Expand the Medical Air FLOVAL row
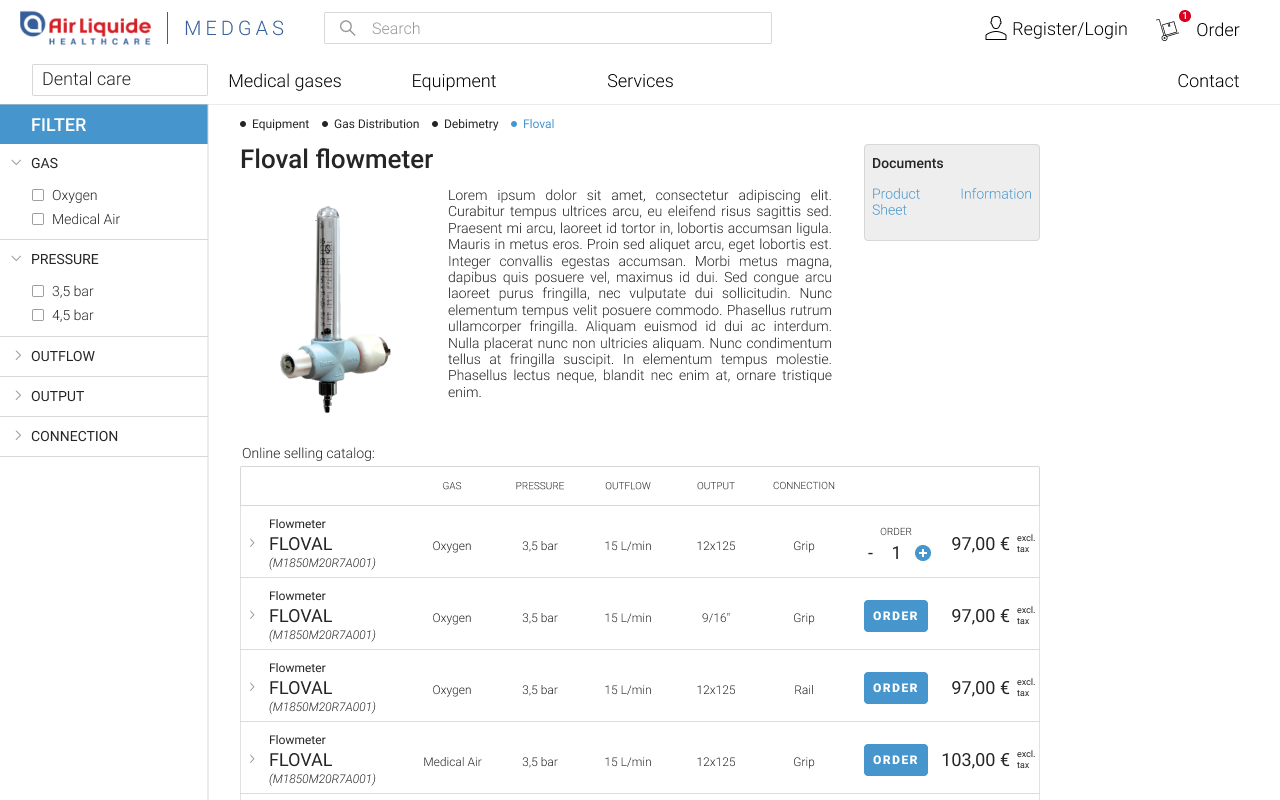 tap(252, 759)
